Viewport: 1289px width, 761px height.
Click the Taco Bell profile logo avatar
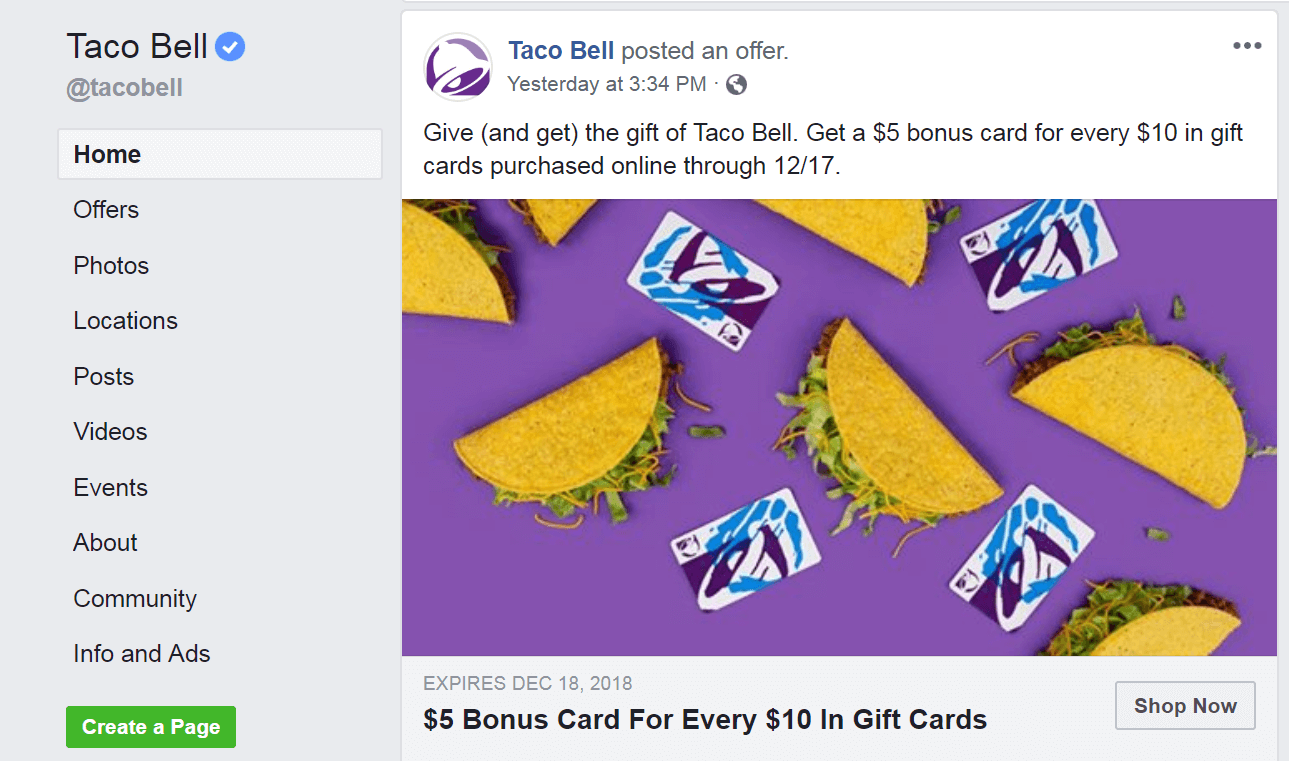(458, 67)
